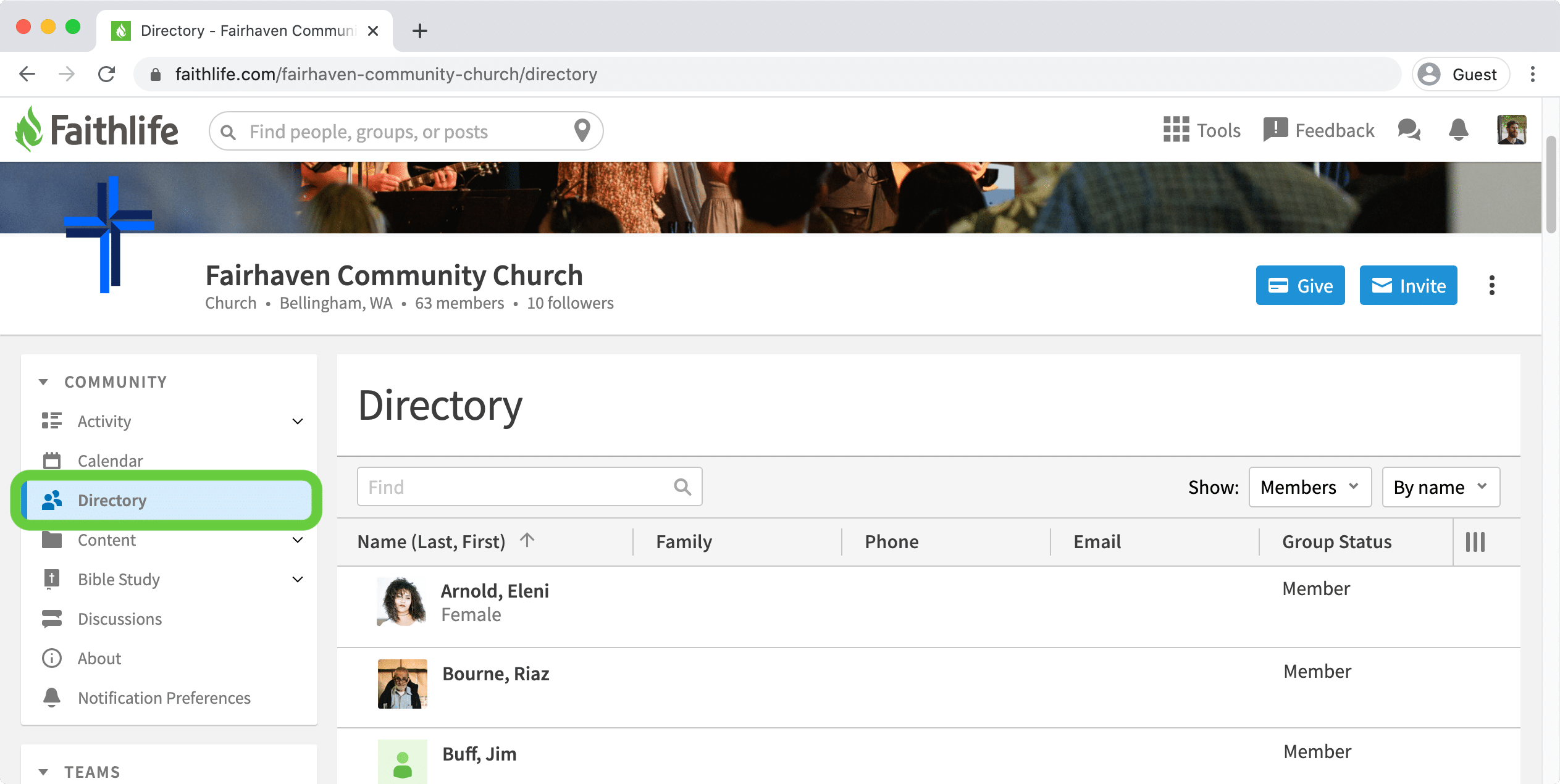Open Arnold, Eleni's profile

495,591
